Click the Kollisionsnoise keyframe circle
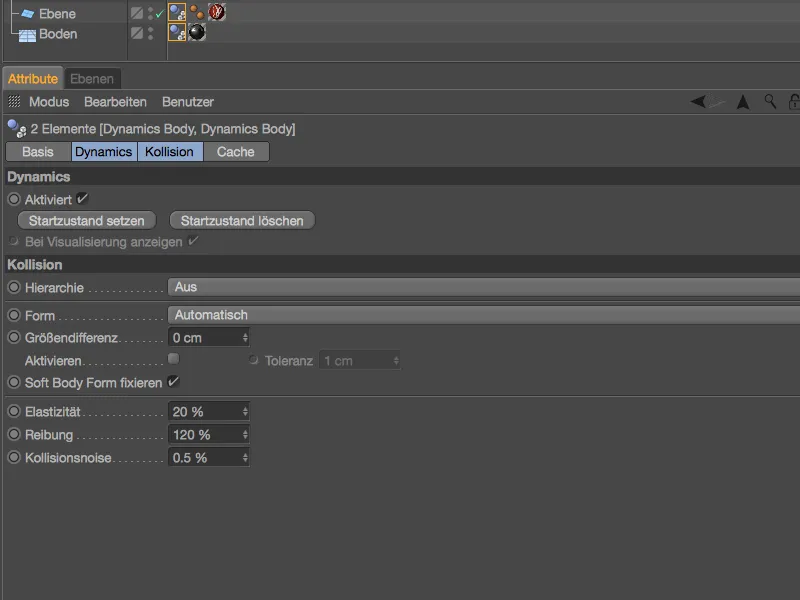Screen dimensions: 800x600 click(14, 457)
